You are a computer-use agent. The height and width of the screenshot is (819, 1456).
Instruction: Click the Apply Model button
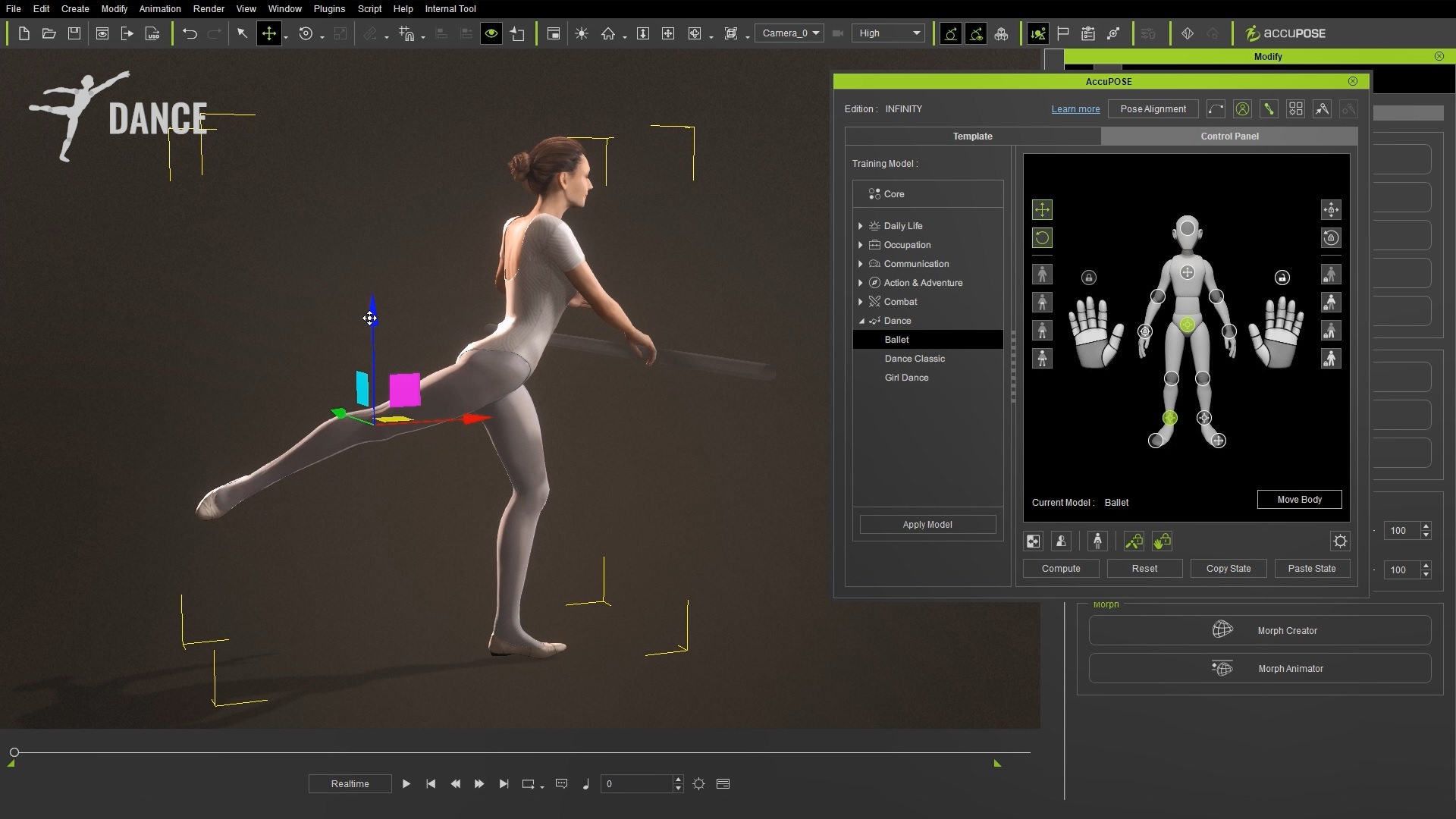coord(927,525)
